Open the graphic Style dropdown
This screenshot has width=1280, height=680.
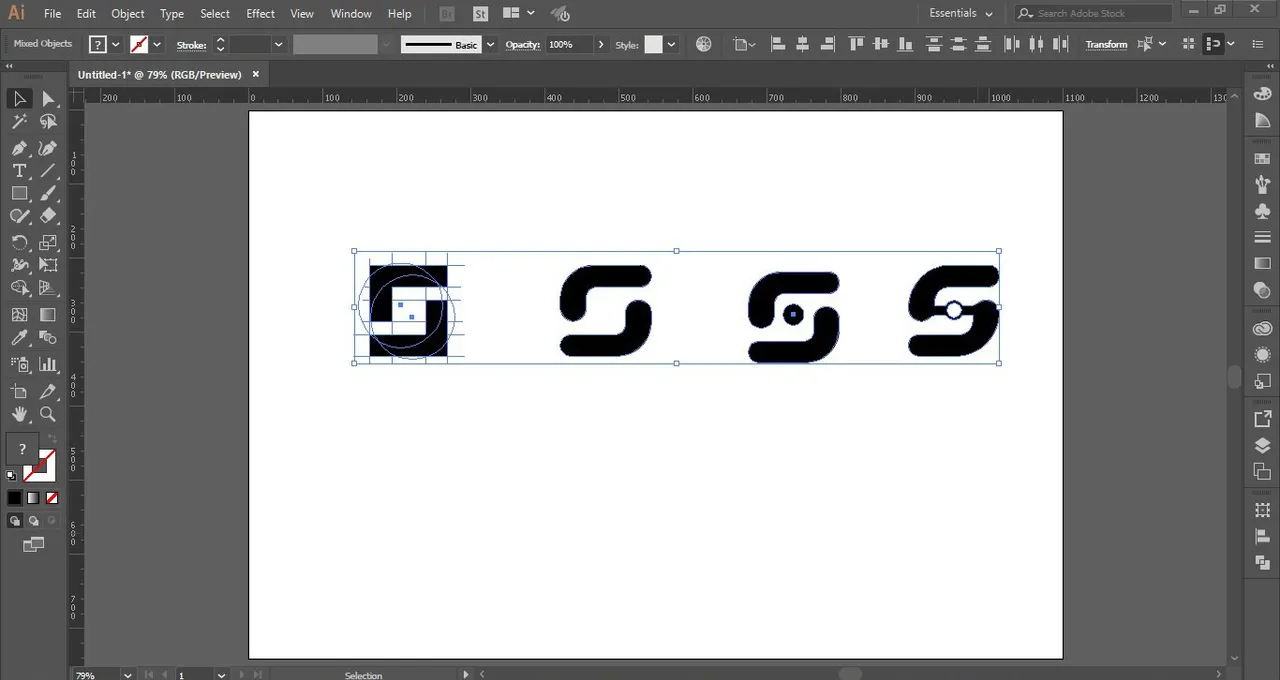click(x=671, y=44)
